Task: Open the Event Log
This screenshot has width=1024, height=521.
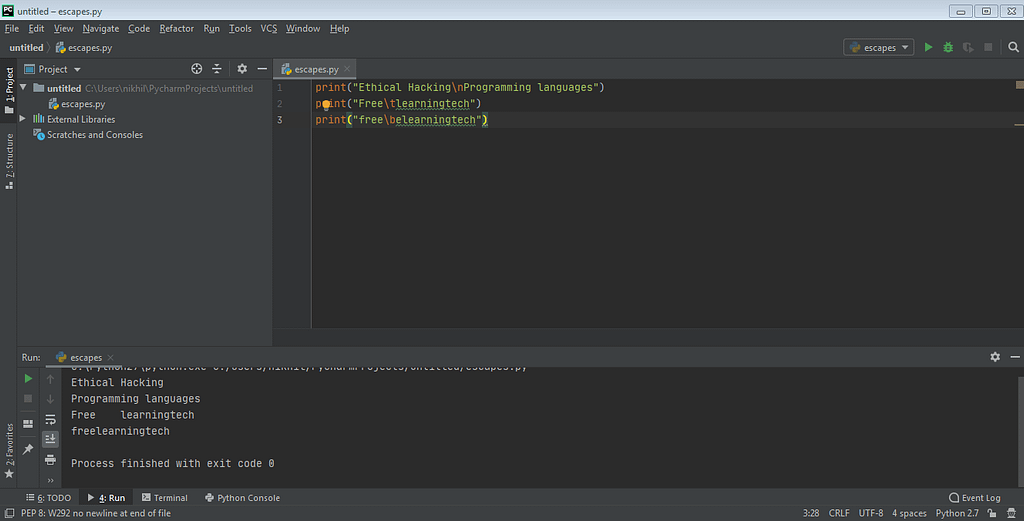Action: pyautogui.click(x=974, y=497)
